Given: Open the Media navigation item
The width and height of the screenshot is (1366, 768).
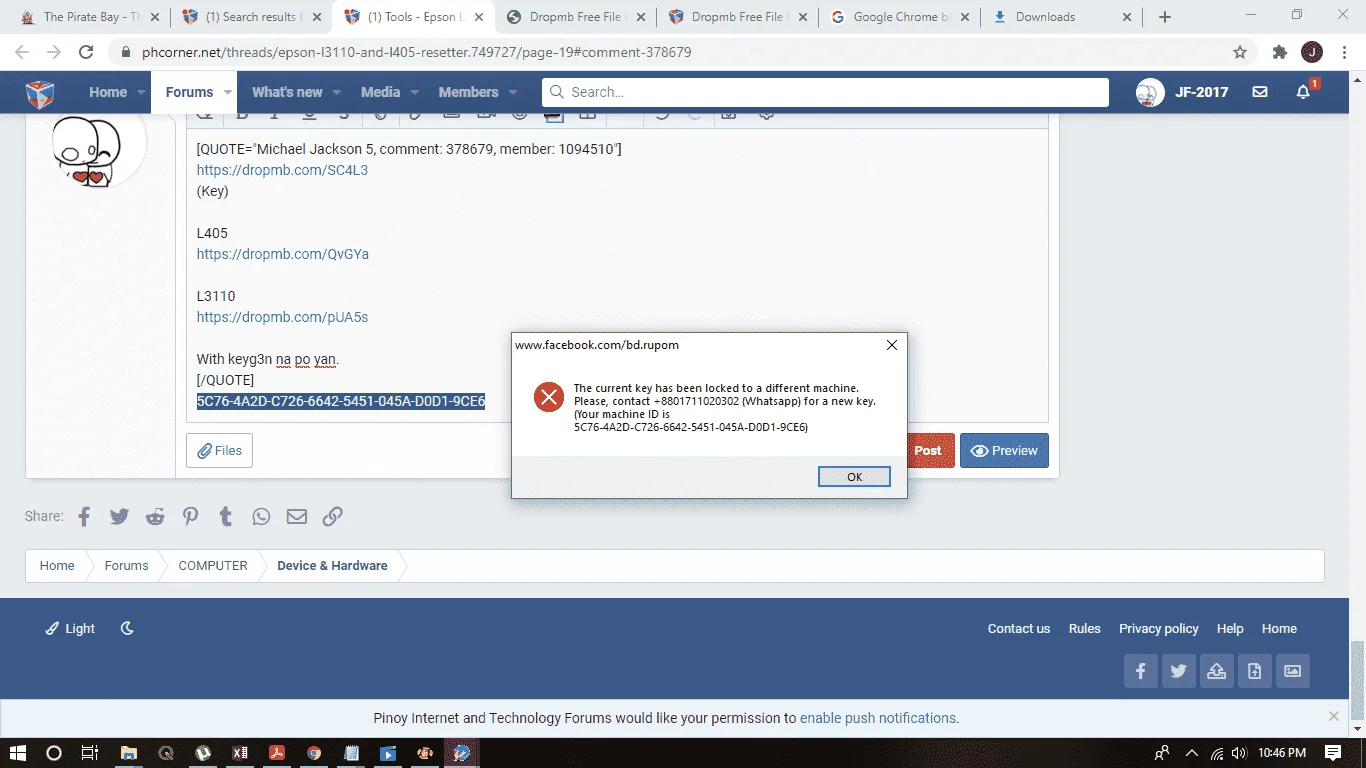Looking at the screenshot, I should (380, 92).
